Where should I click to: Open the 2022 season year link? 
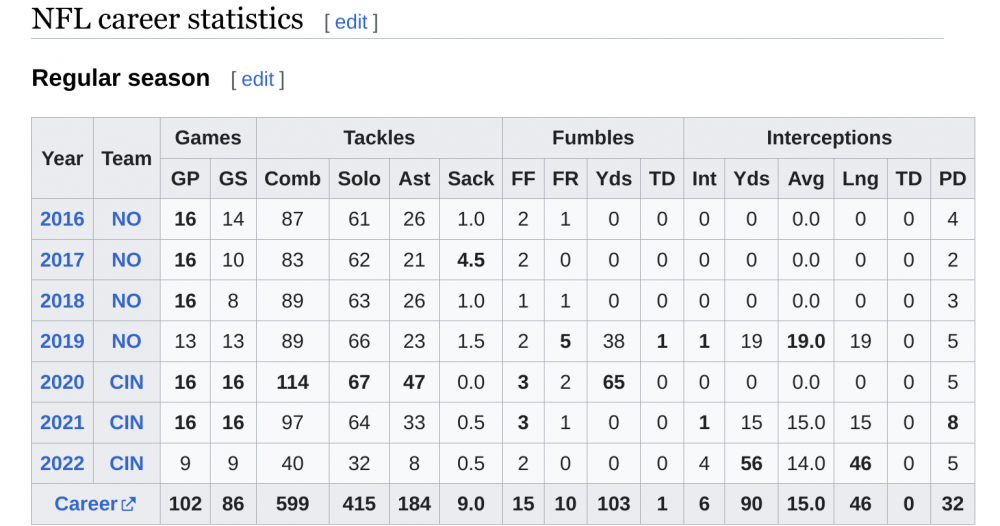click(62, 464)
